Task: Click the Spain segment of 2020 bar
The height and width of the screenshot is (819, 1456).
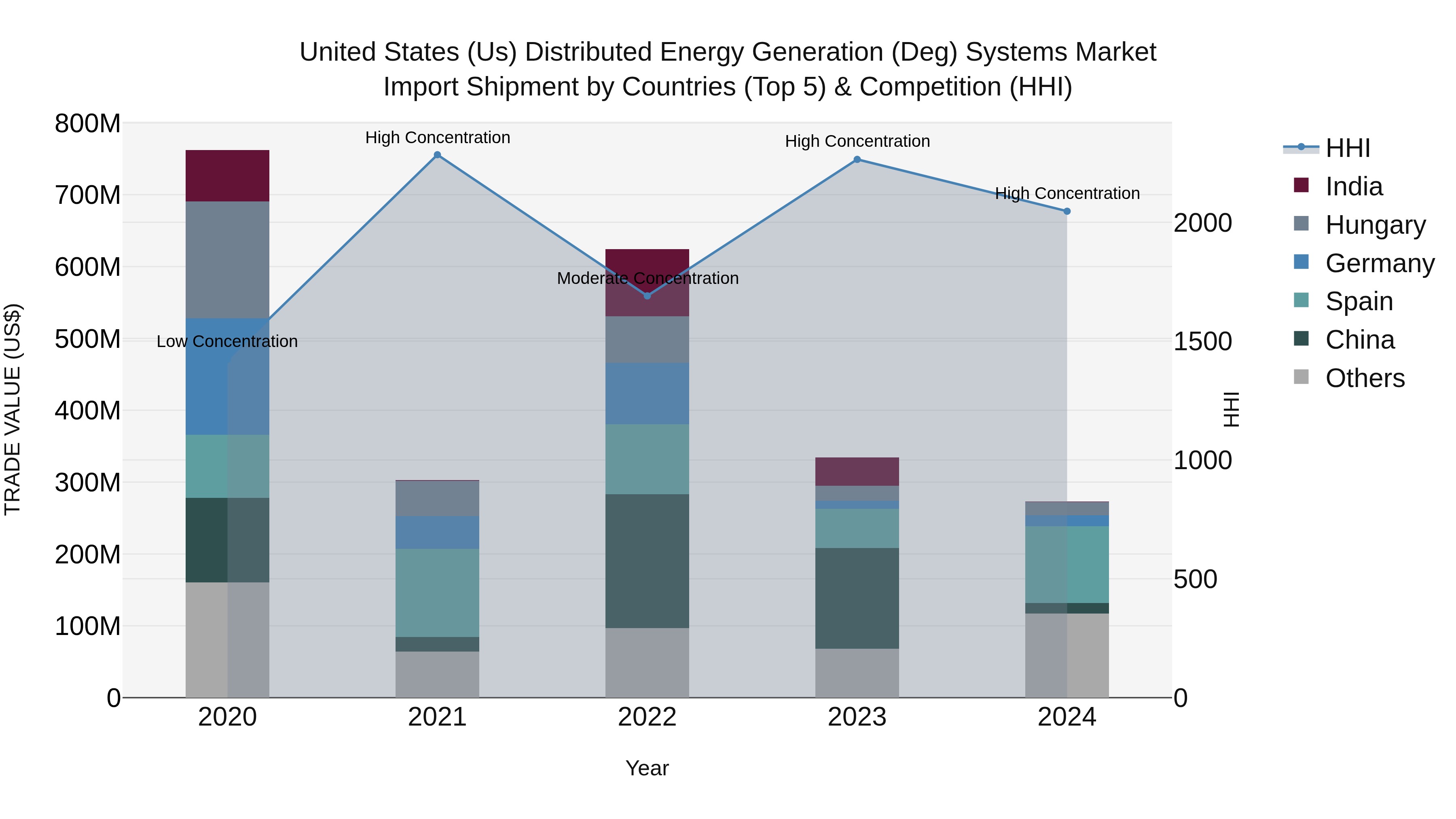Action: click(227, 466)
